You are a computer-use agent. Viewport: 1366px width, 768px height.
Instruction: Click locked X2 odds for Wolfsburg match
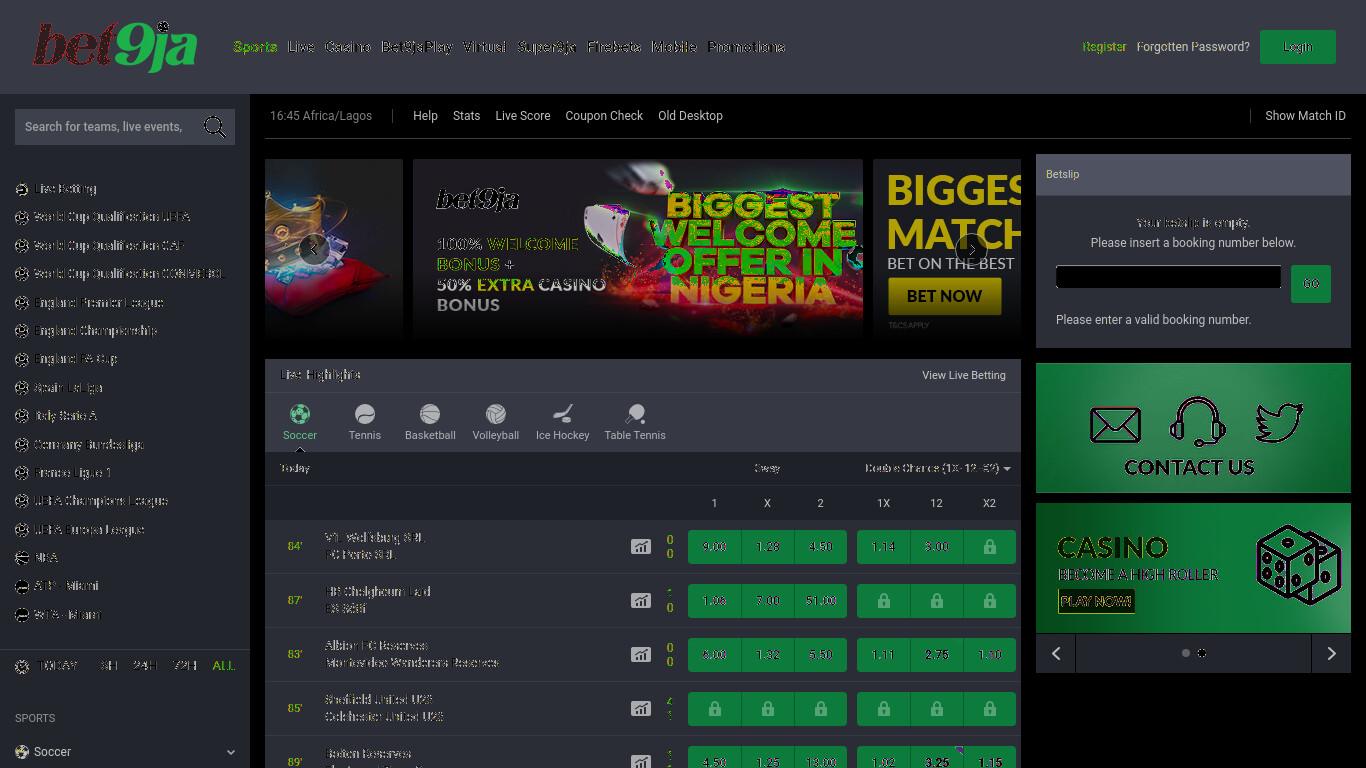coord(989,547)
